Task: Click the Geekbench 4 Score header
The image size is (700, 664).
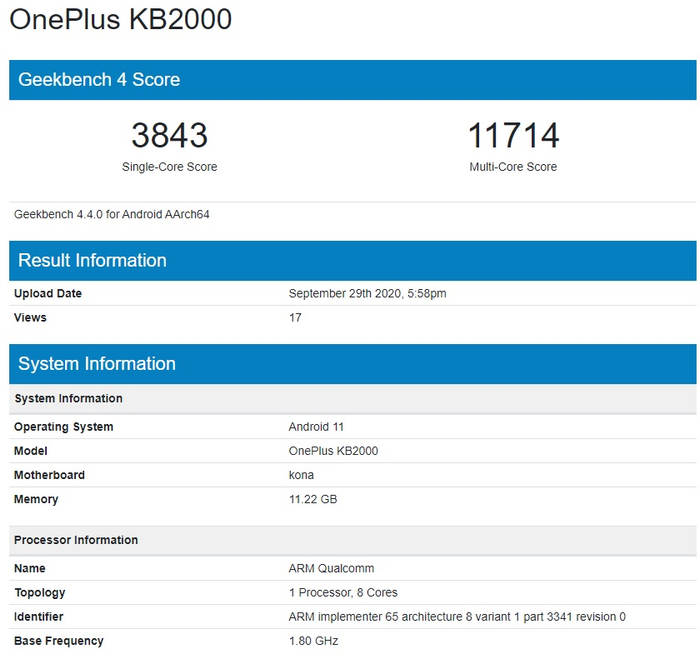Action: (x=99, y=80)
